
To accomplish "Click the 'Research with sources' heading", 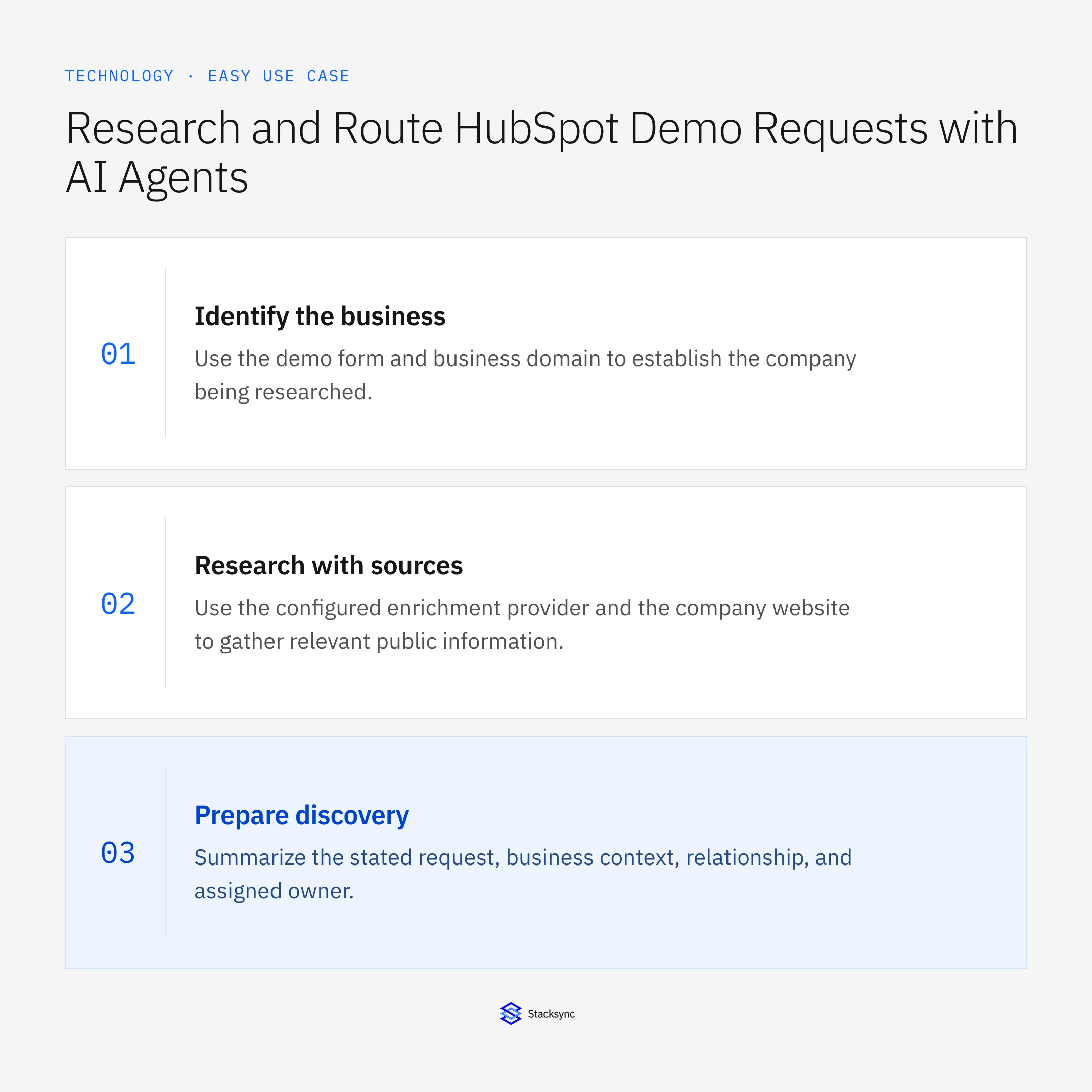I will coord(329,565).
